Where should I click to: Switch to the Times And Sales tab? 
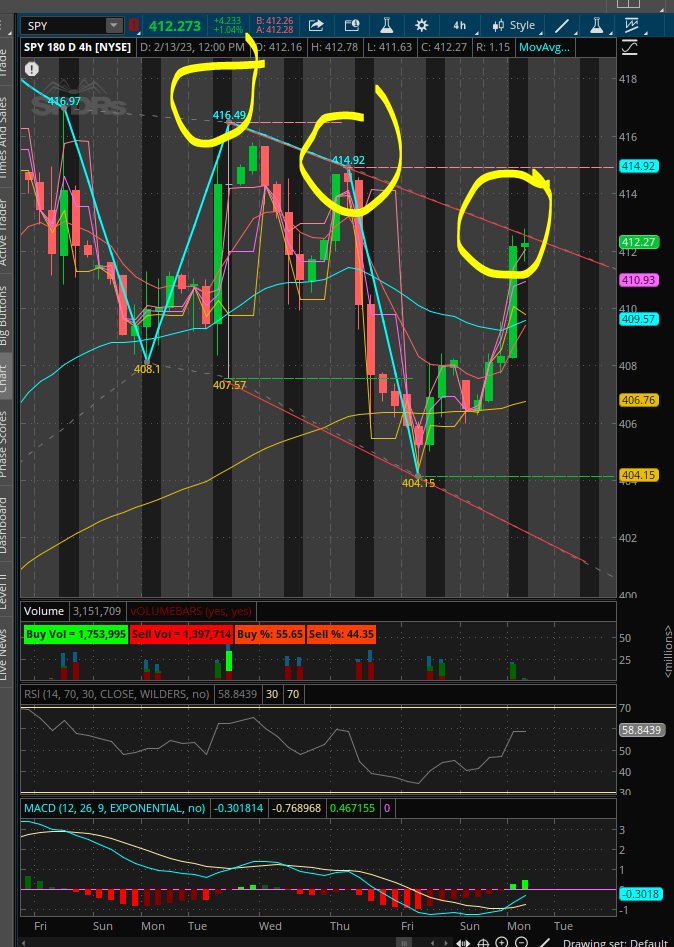[3, 138]
